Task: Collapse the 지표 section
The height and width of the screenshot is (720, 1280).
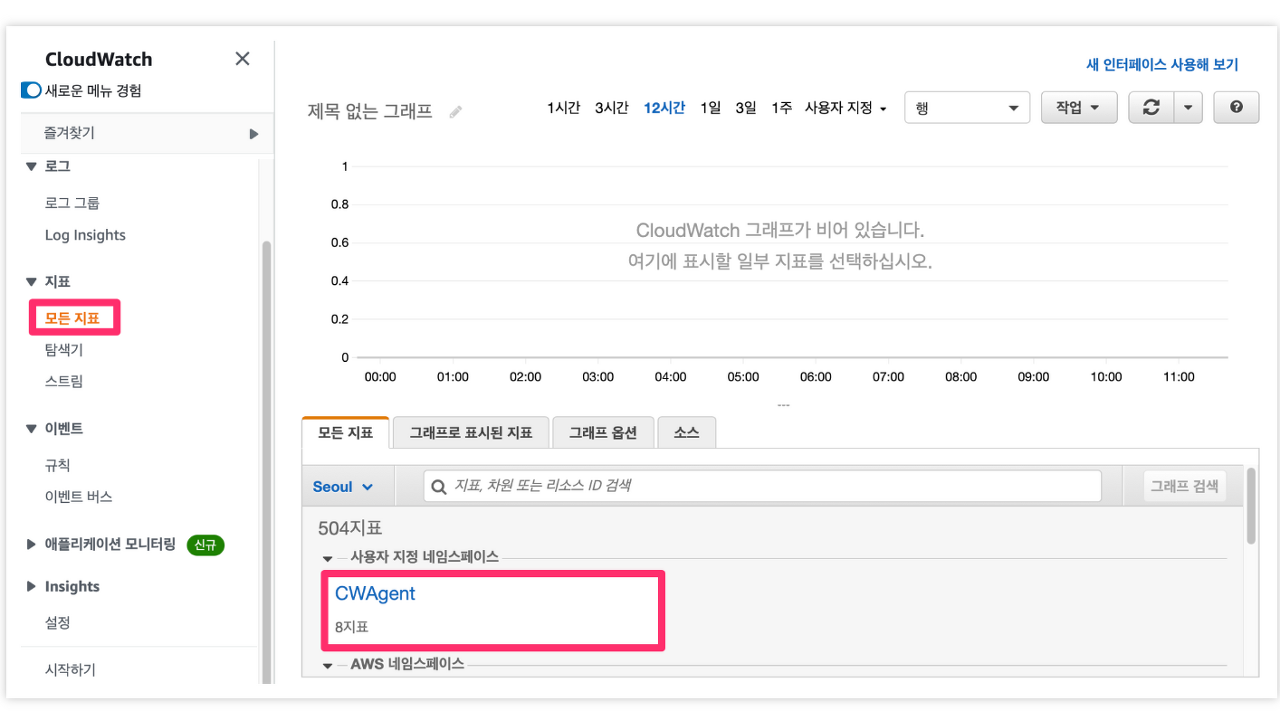Action: 32,282
